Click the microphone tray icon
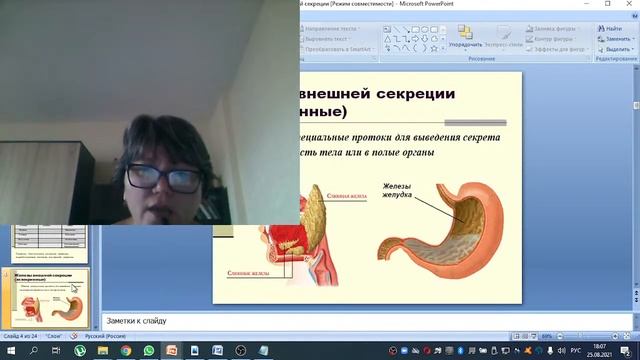This screenshot has height=360, width=640. (x=550, y=351)
